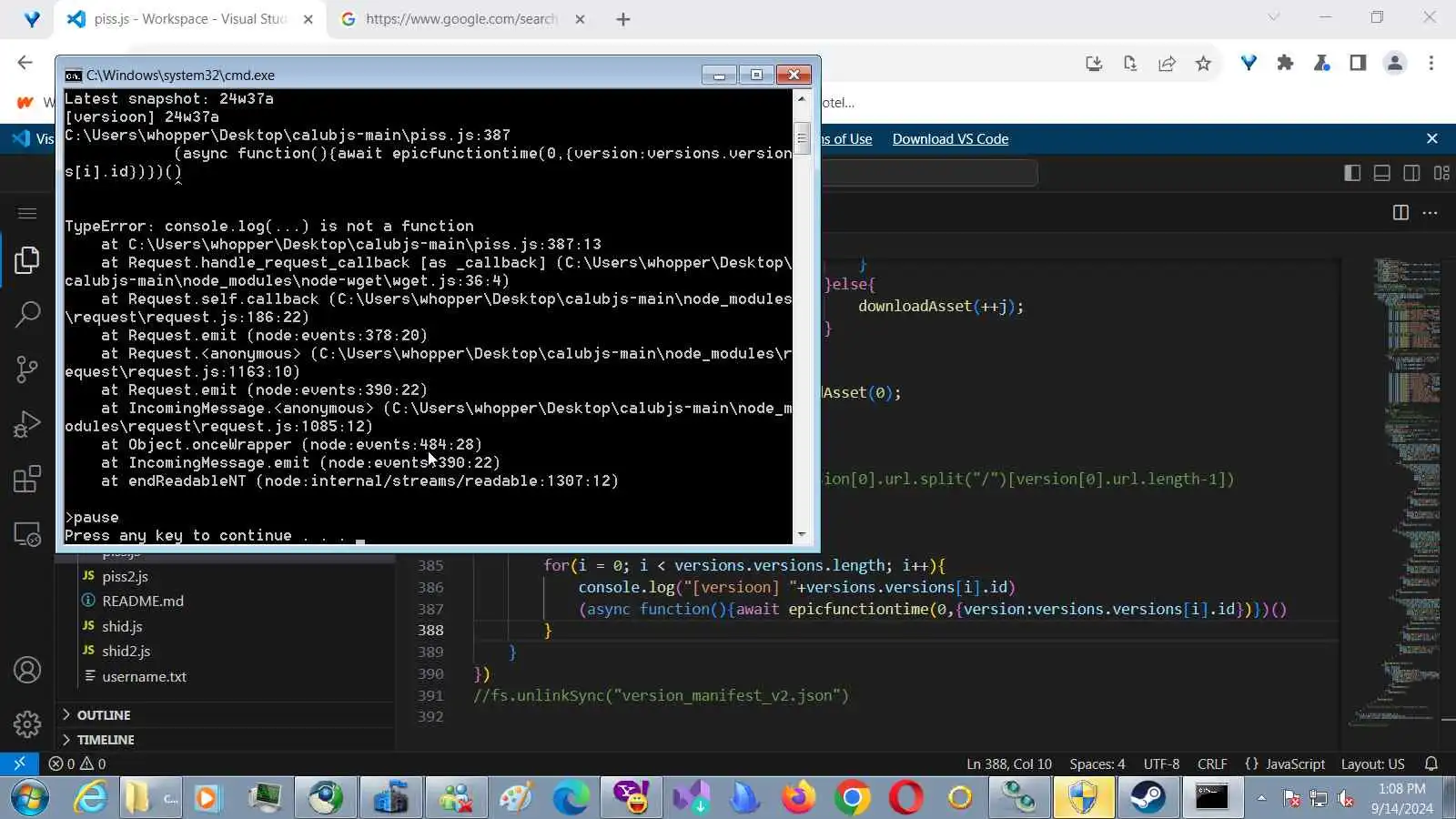Click line number 391 in the editor gutter

431,695
